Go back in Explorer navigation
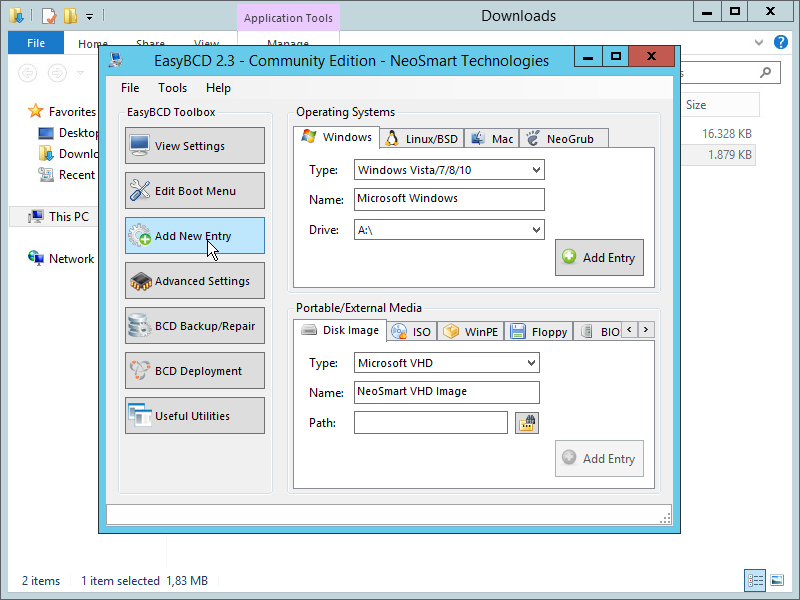The height and width of the screenshot is (600, 800). click(28, 73)
